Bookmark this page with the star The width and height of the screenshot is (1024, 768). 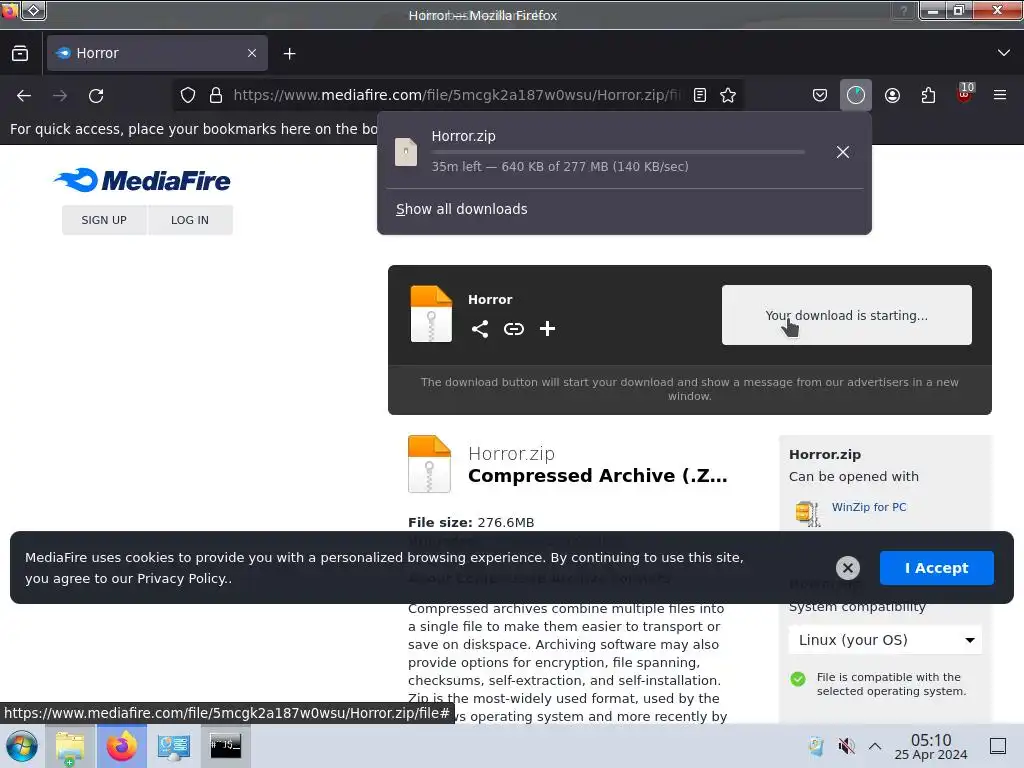coord(728,95)
